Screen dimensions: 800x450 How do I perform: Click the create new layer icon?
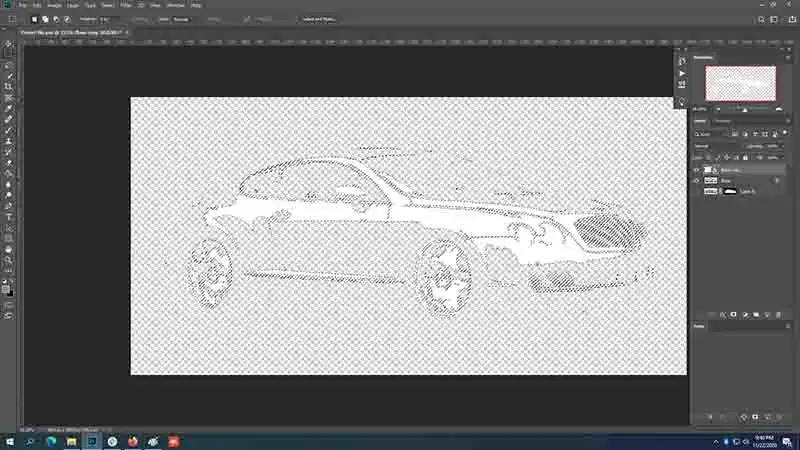click(767, 315)
